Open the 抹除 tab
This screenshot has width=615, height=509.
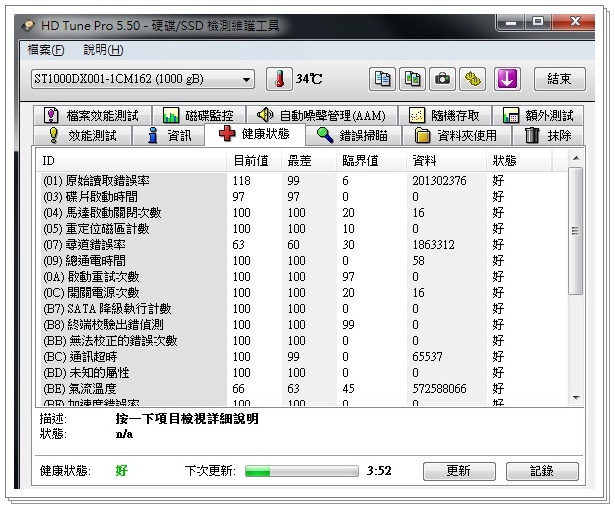[x=548, y=136]
